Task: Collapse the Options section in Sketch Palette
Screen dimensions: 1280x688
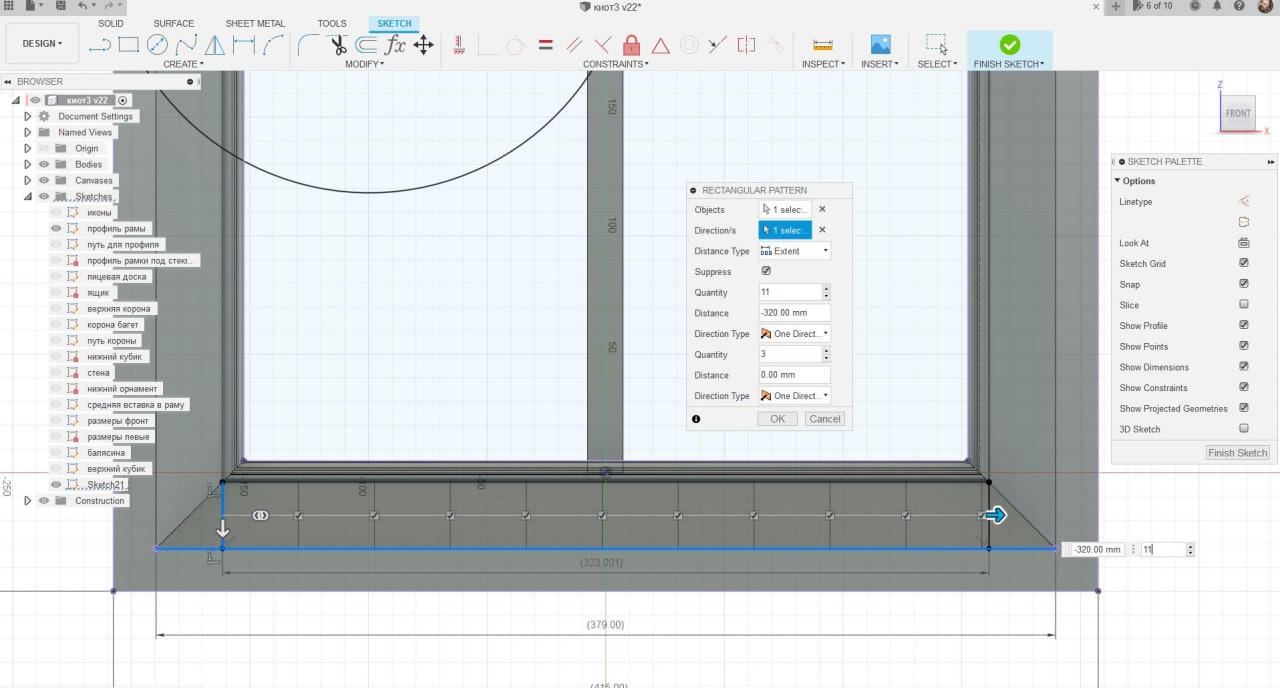Action: pyautogui.click(x=1118, y=181)
